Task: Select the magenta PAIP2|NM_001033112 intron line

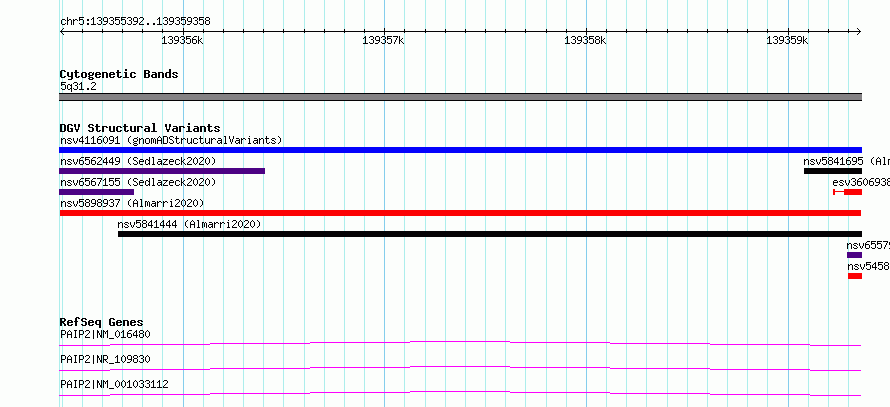Action: [460, 393]
